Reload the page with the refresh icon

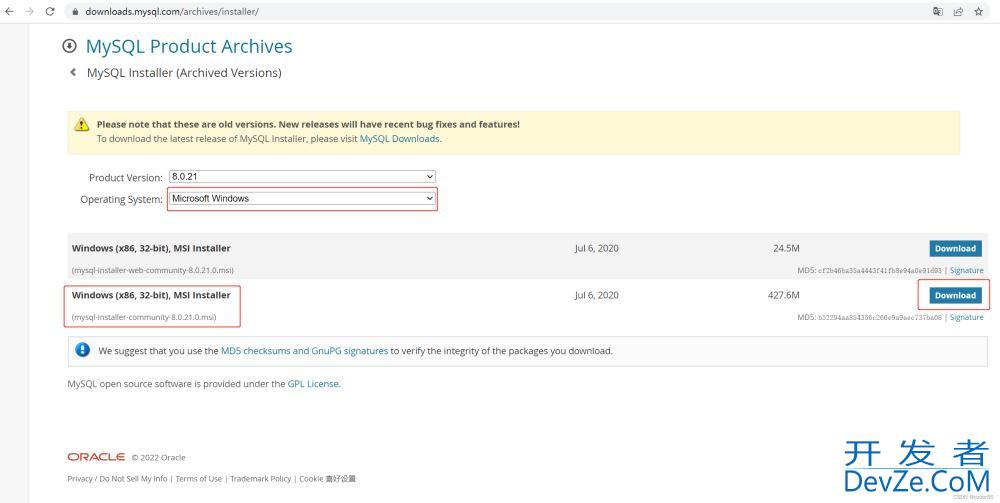[50, 11]
